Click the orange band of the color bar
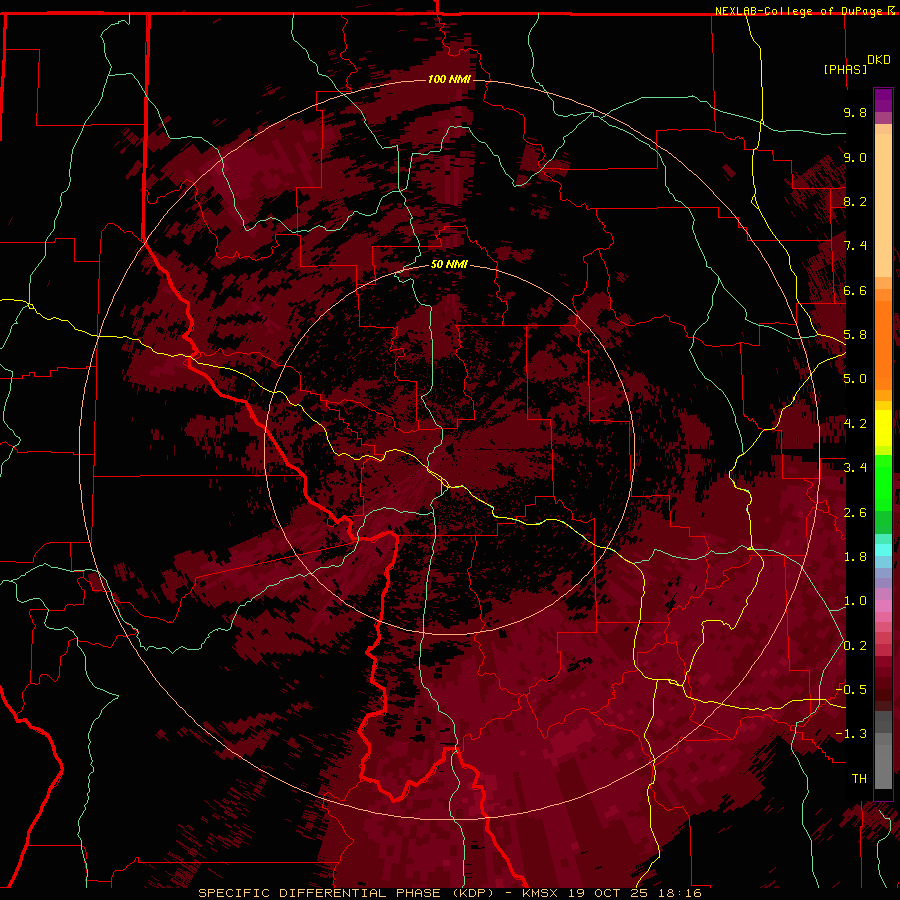900x900 pixels. (x=883, y=344)
